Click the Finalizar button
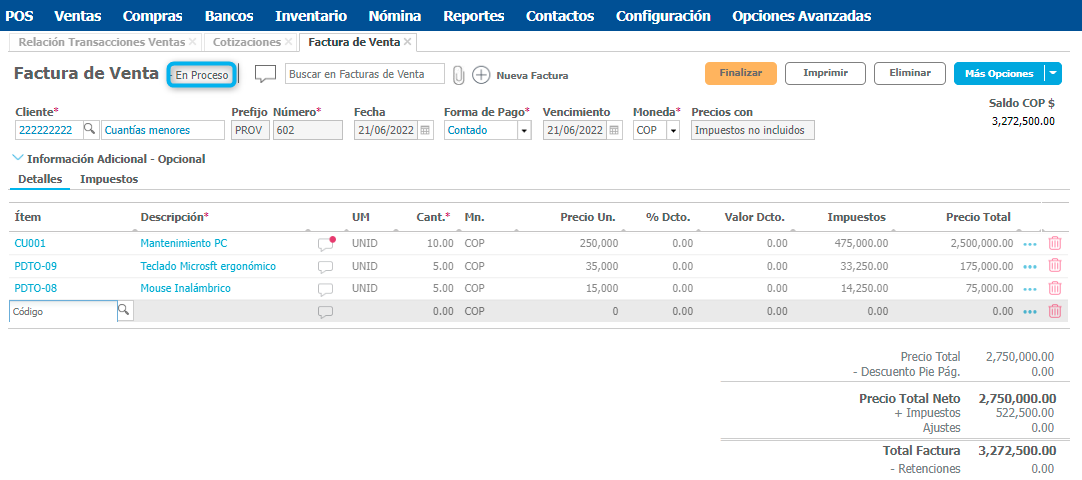Screen dimensions: 1082x480 [x=740, y=74]
